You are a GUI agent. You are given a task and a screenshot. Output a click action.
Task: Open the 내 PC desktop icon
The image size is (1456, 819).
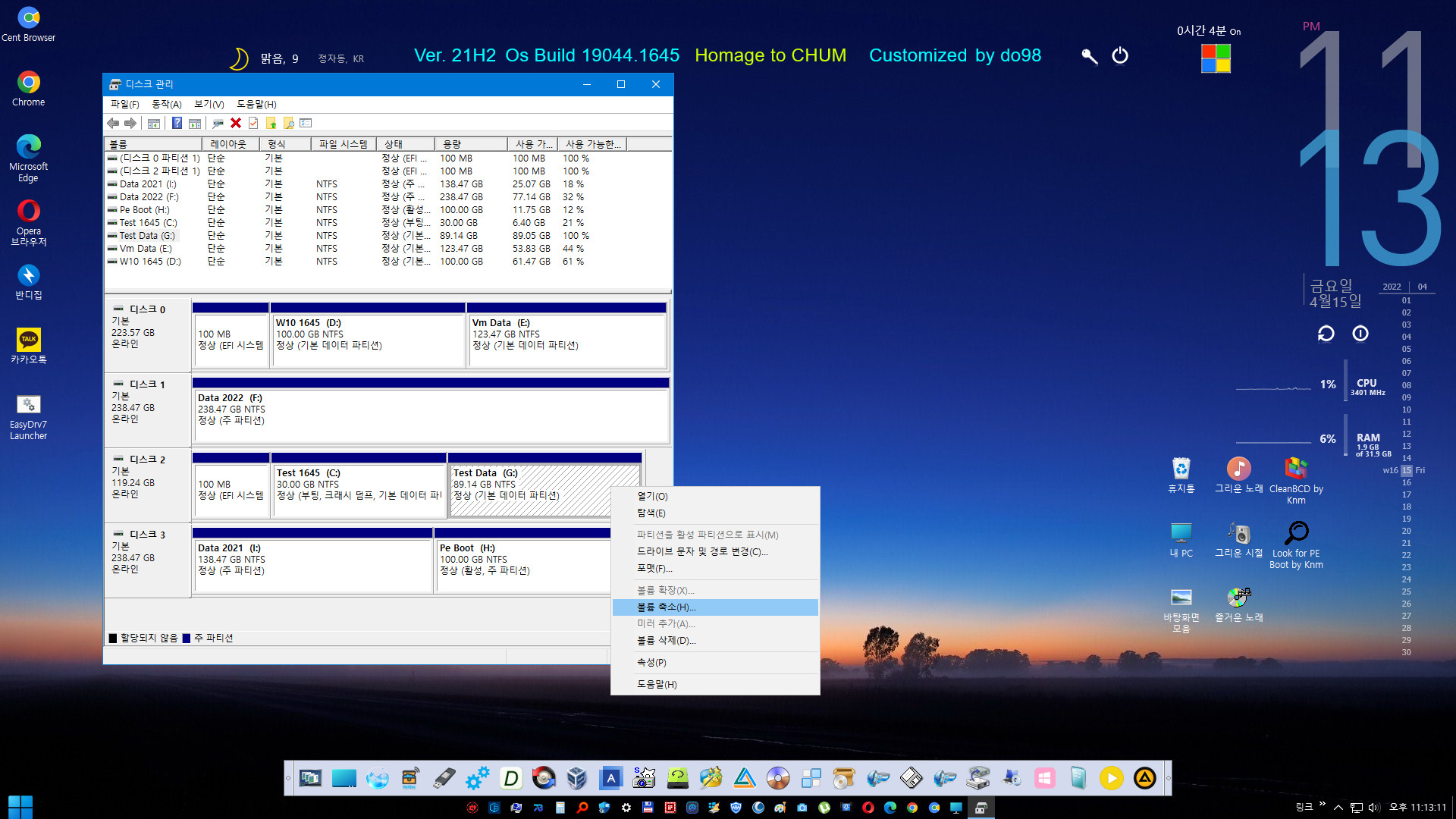point(1181,540)
